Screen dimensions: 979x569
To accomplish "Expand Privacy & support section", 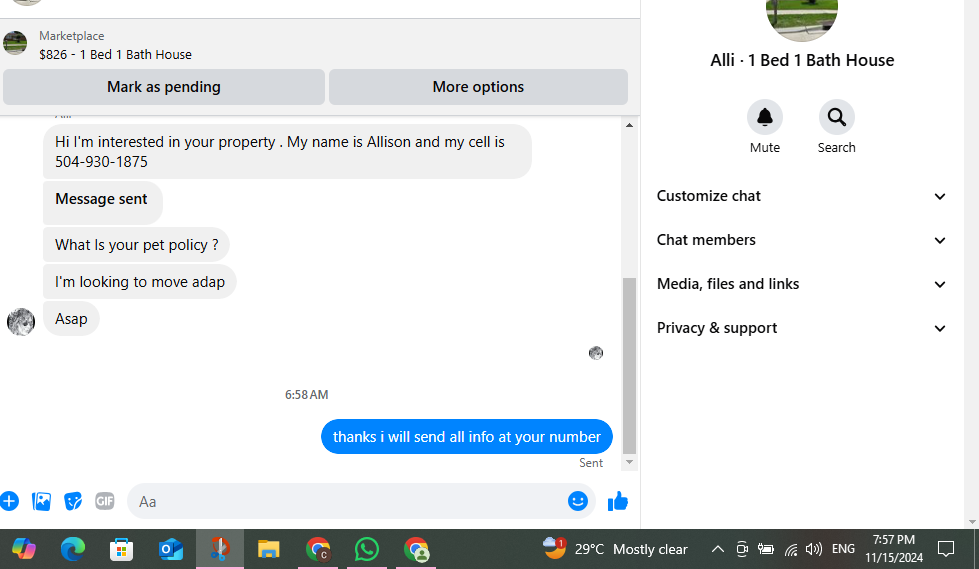I will coord(801,328).
